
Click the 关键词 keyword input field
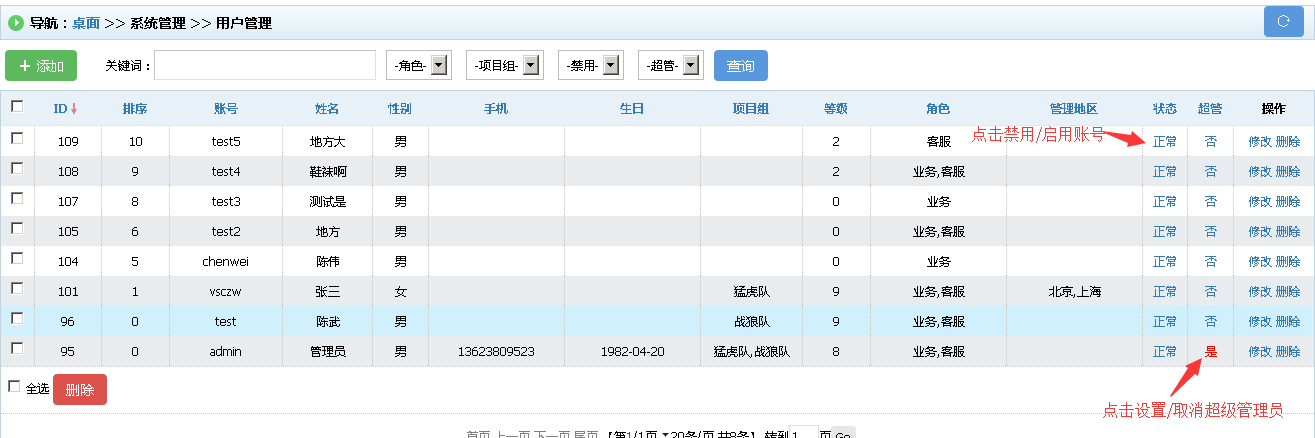click(x=264, y=66)
